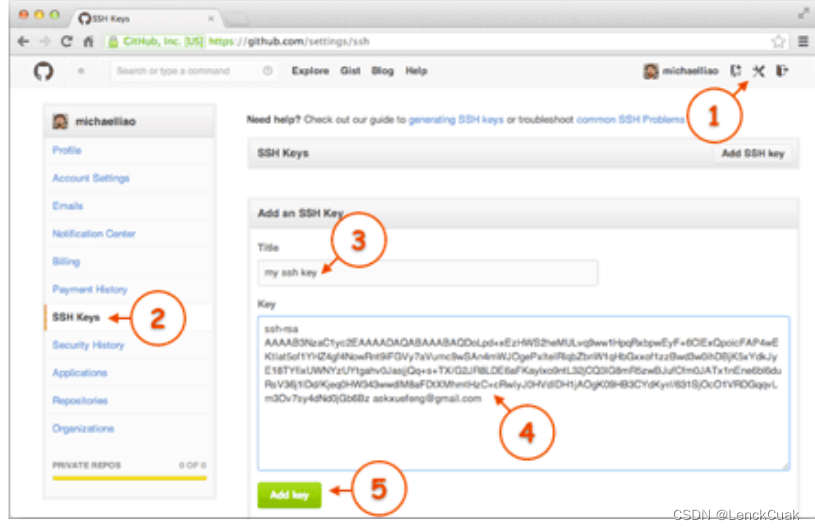
Task: Open michaelliao username in header
Action: point(690,71)
